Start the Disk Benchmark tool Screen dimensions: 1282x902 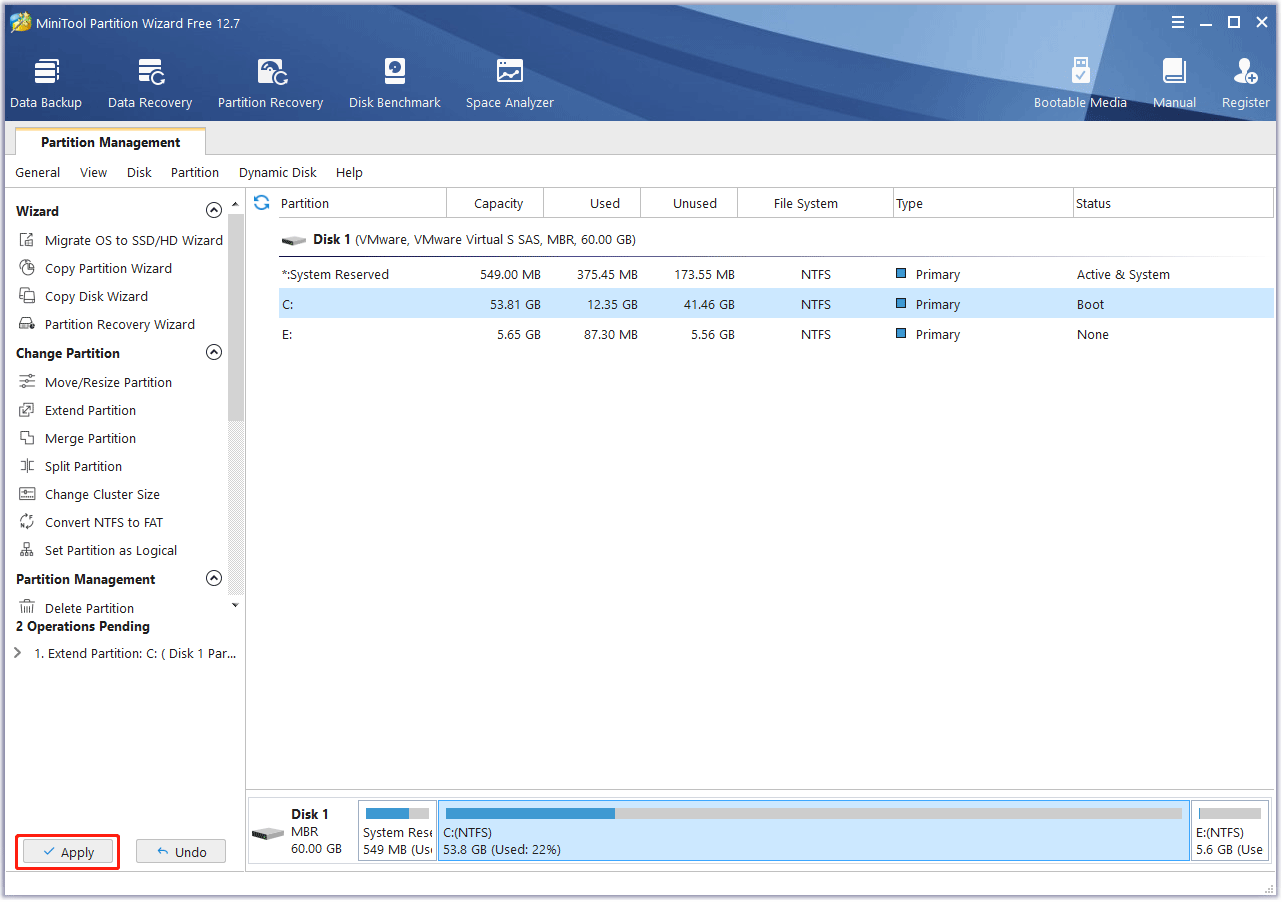coord(395,84)
